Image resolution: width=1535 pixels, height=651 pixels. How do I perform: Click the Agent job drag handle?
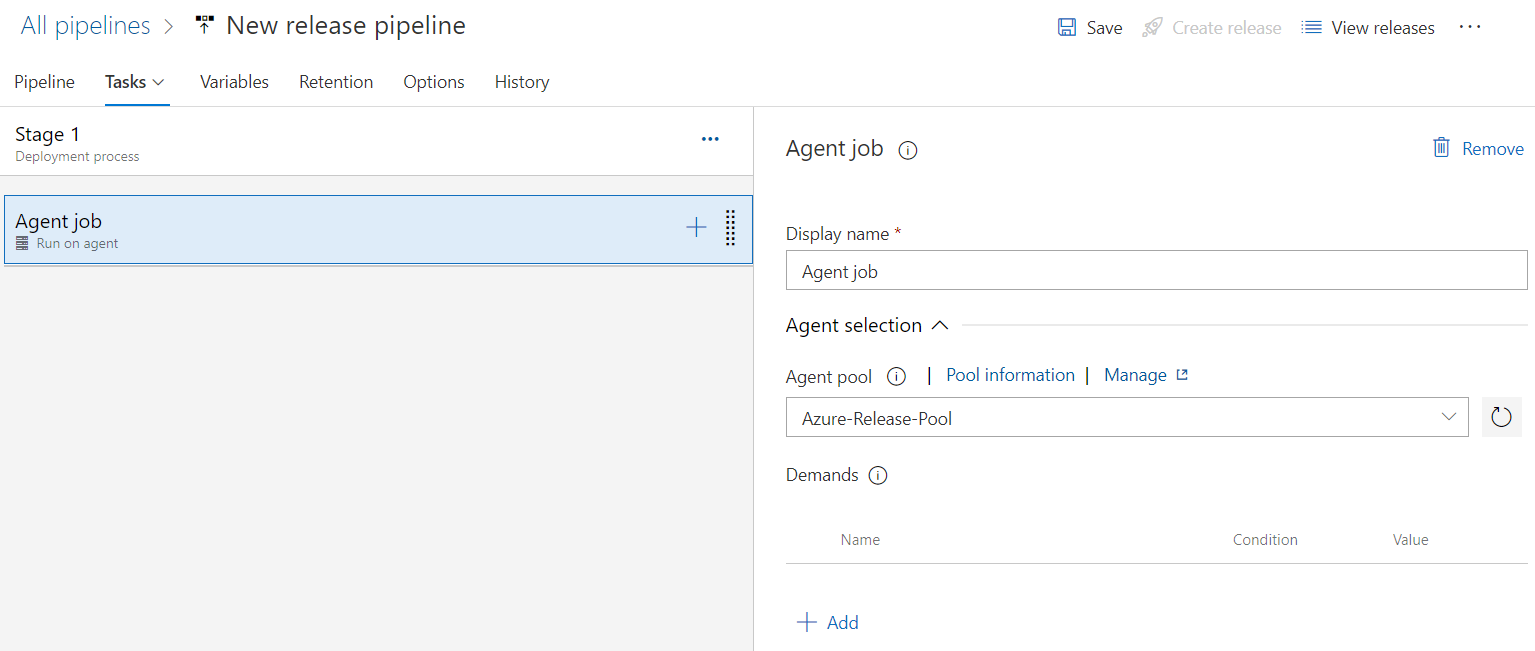coord(730,228)
